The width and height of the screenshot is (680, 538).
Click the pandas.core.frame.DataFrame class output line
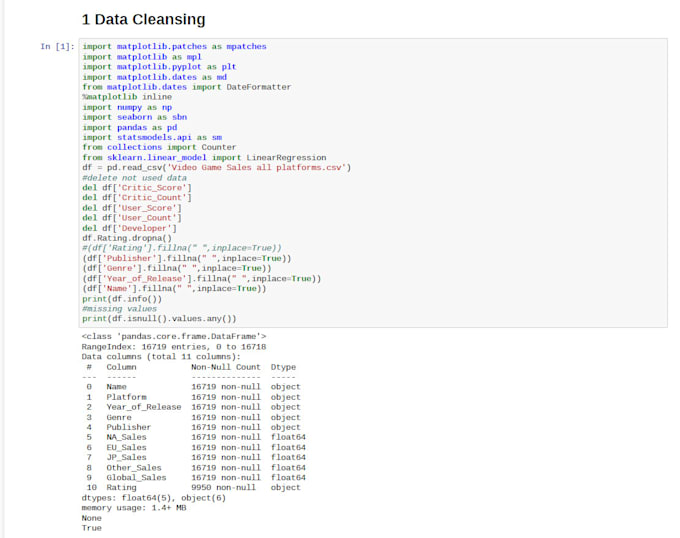click(x=174, y=336)
